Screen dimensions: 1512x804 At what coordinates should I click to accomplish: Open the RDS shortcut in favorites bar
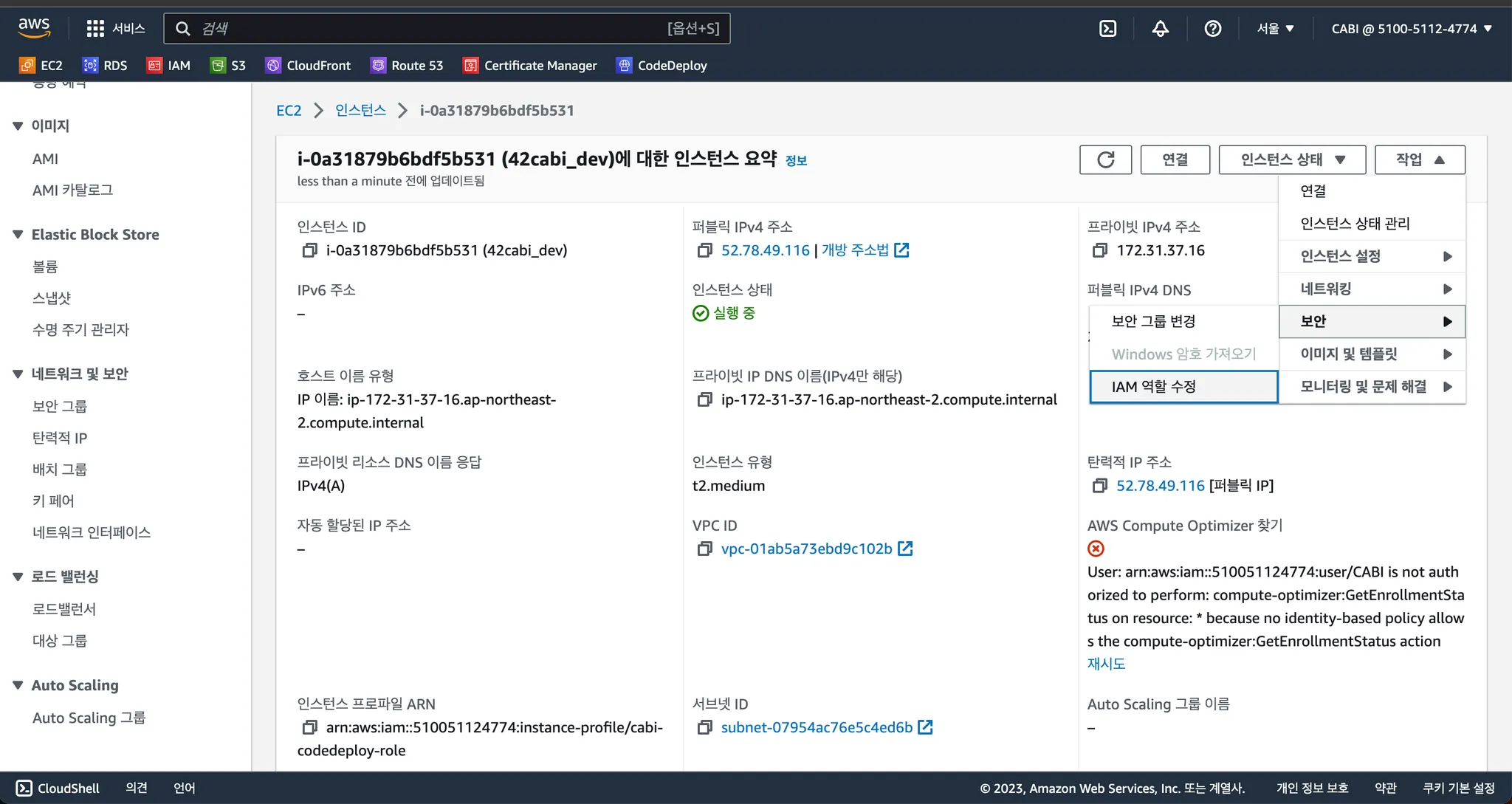point(105,66)
